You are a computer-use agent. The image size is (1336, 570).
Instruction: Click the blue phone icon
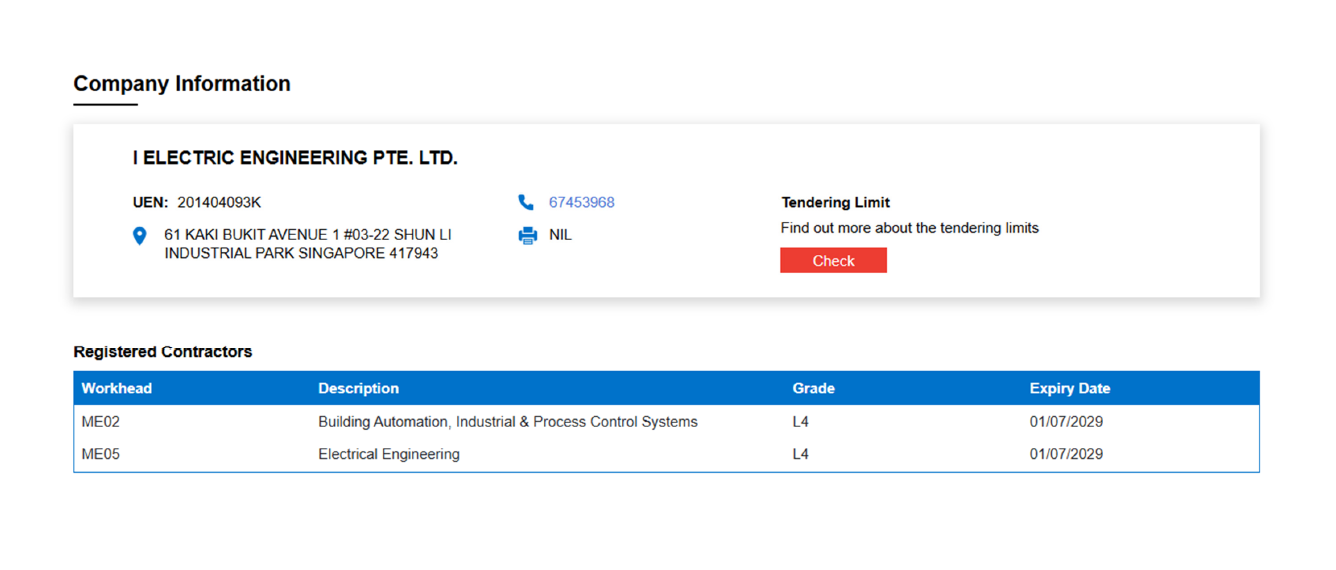click(526, 202)
